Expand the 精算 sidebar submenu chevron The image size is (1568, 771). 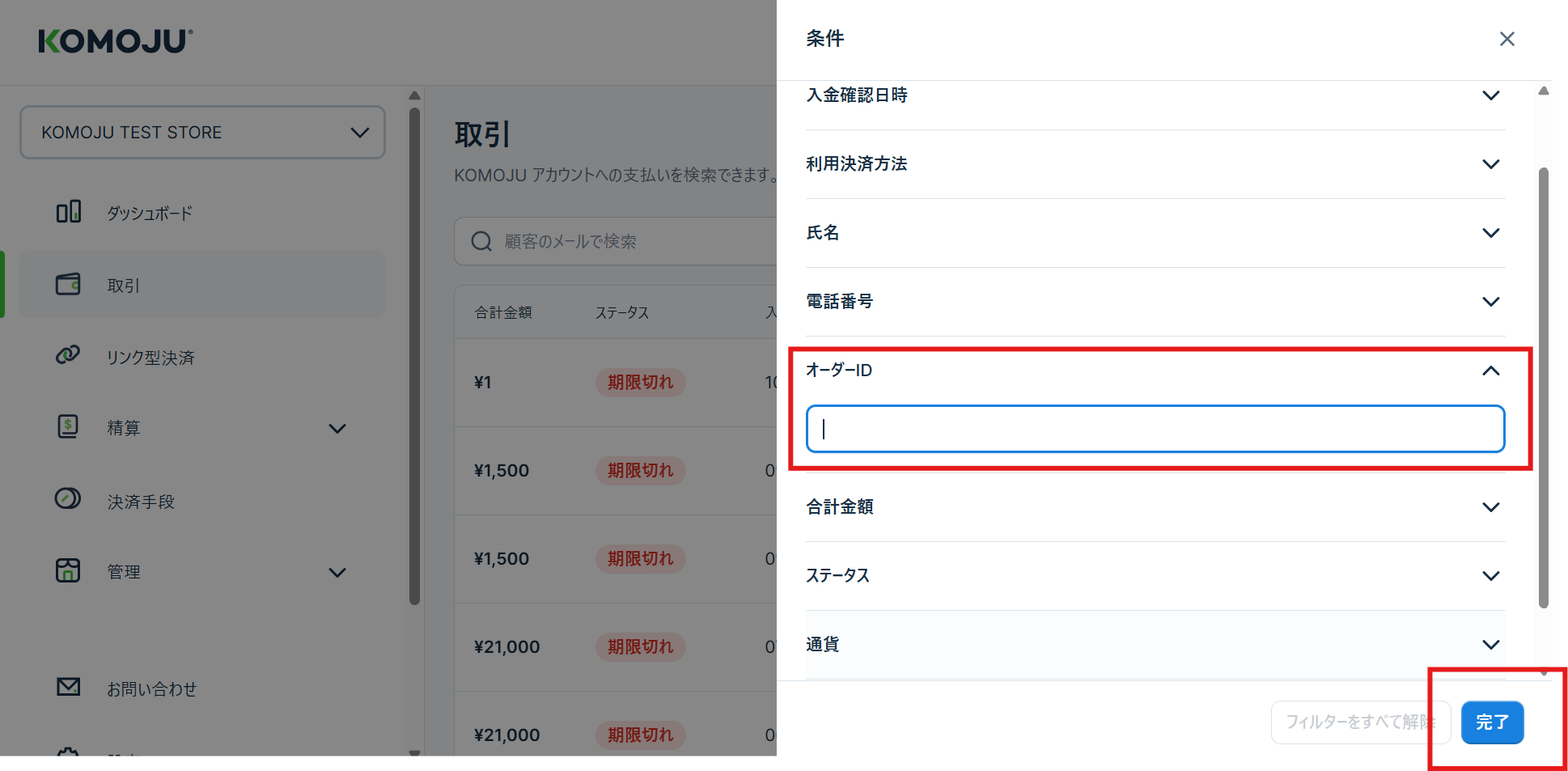point(337,429)
